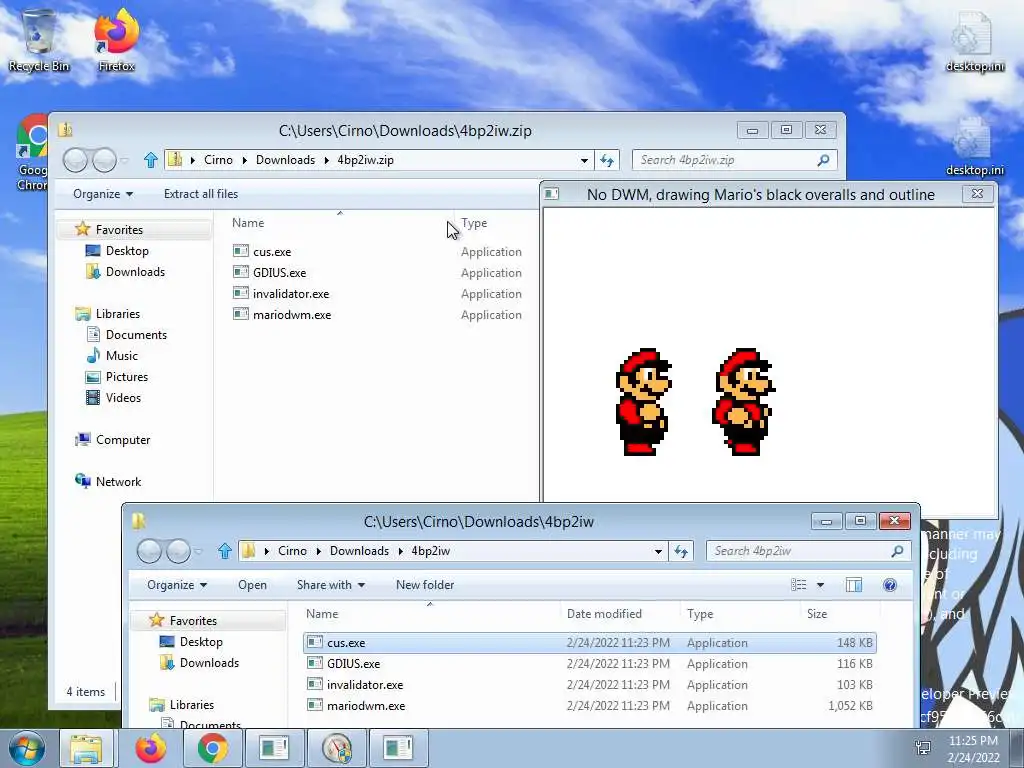Screen dimensions: 1024x768
Task: Expand the address history dropdown in the 4bp2iw folder window
Action: pyautogui.click(x=658, y=551)
